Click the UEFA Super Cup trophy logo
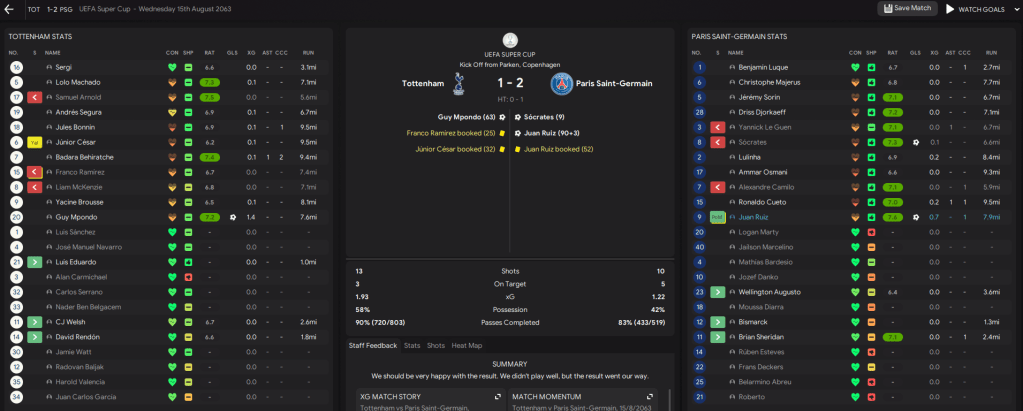1023x411 pixels. click(511, 41)
